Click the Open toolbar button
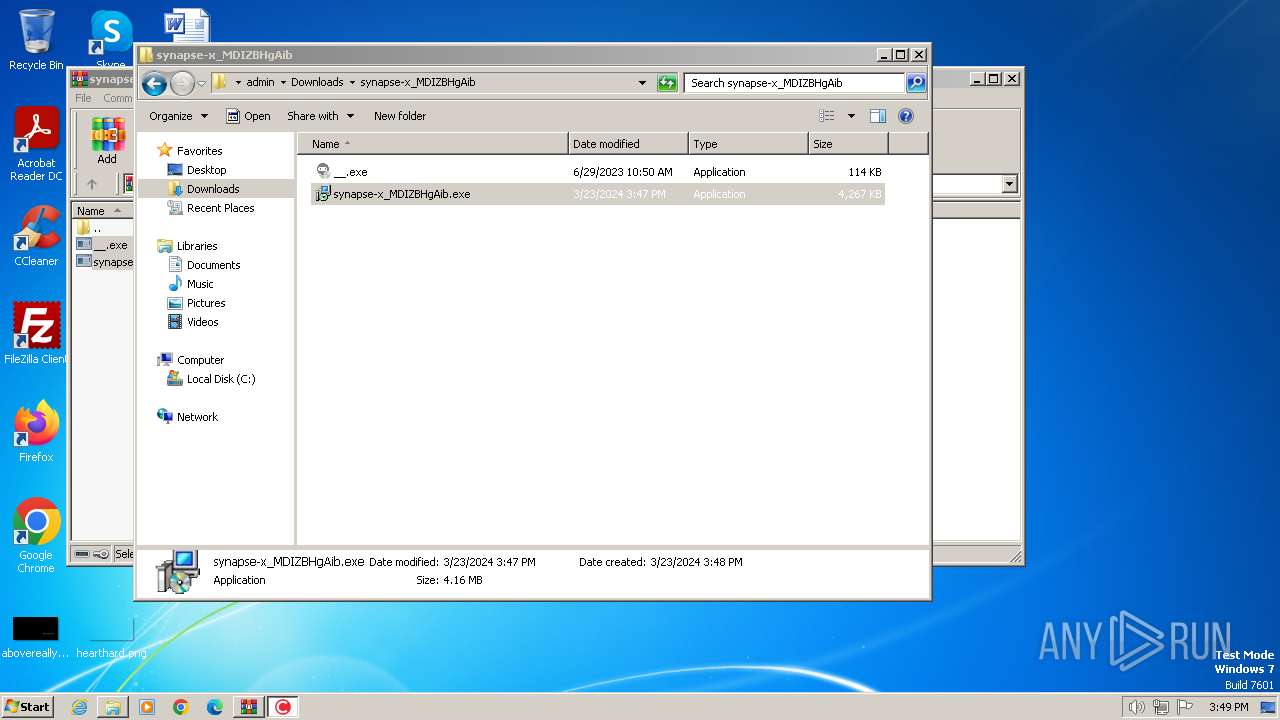This screenshot has width=1280, height=720. point(248,116)
